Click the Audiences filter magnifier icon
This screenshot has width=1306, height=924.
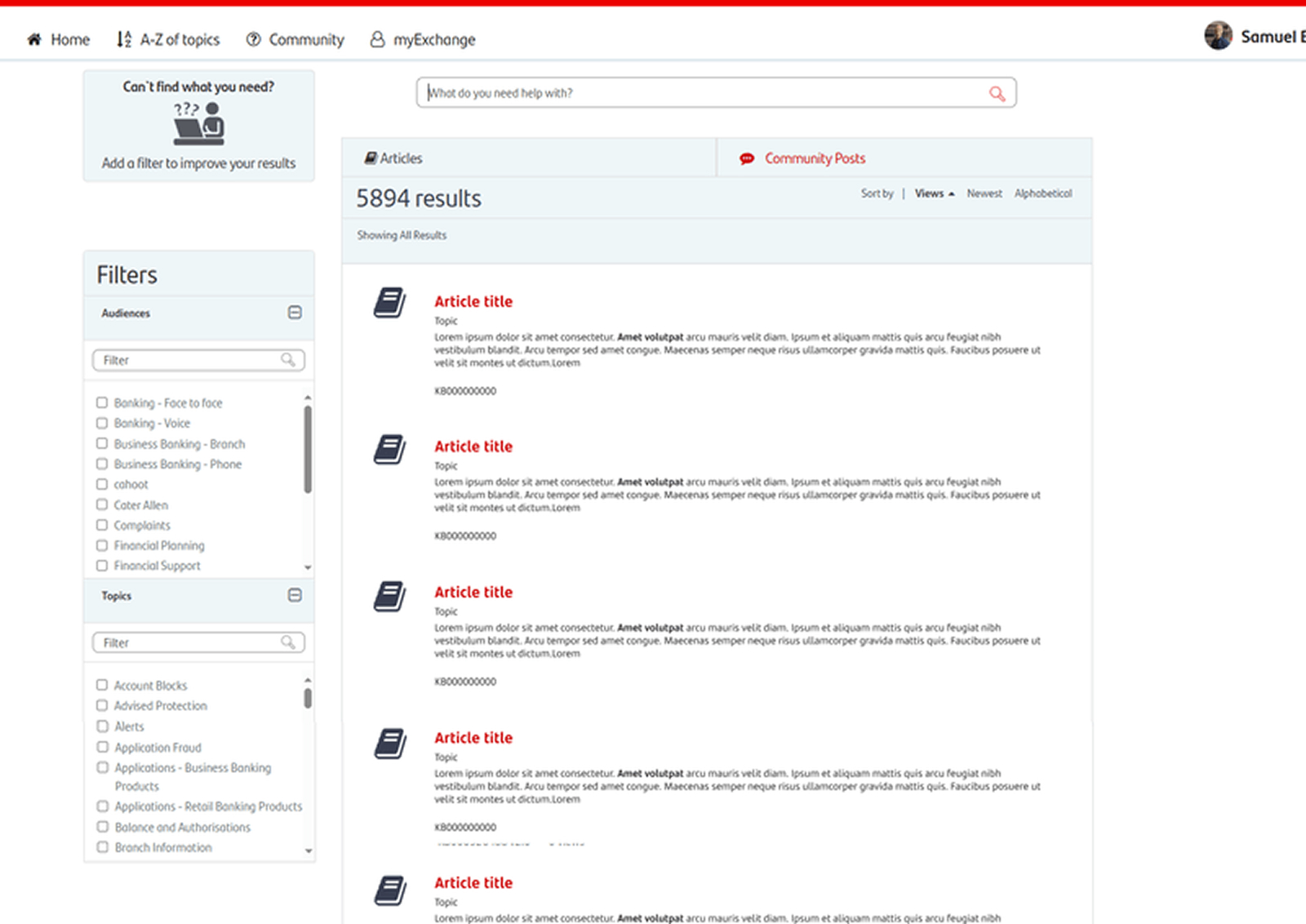click(288, 360)
